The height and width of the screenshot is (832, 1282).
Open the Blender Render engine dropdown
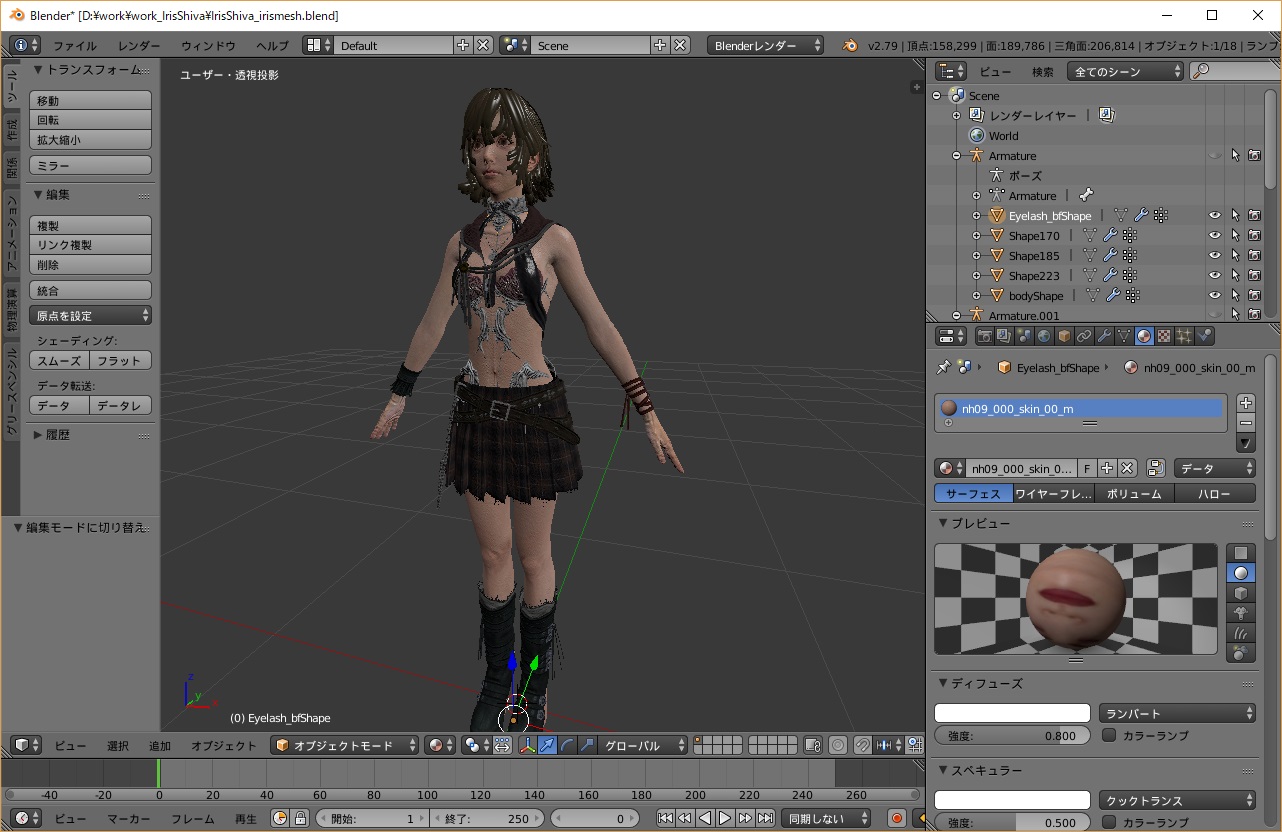(765, 45)
